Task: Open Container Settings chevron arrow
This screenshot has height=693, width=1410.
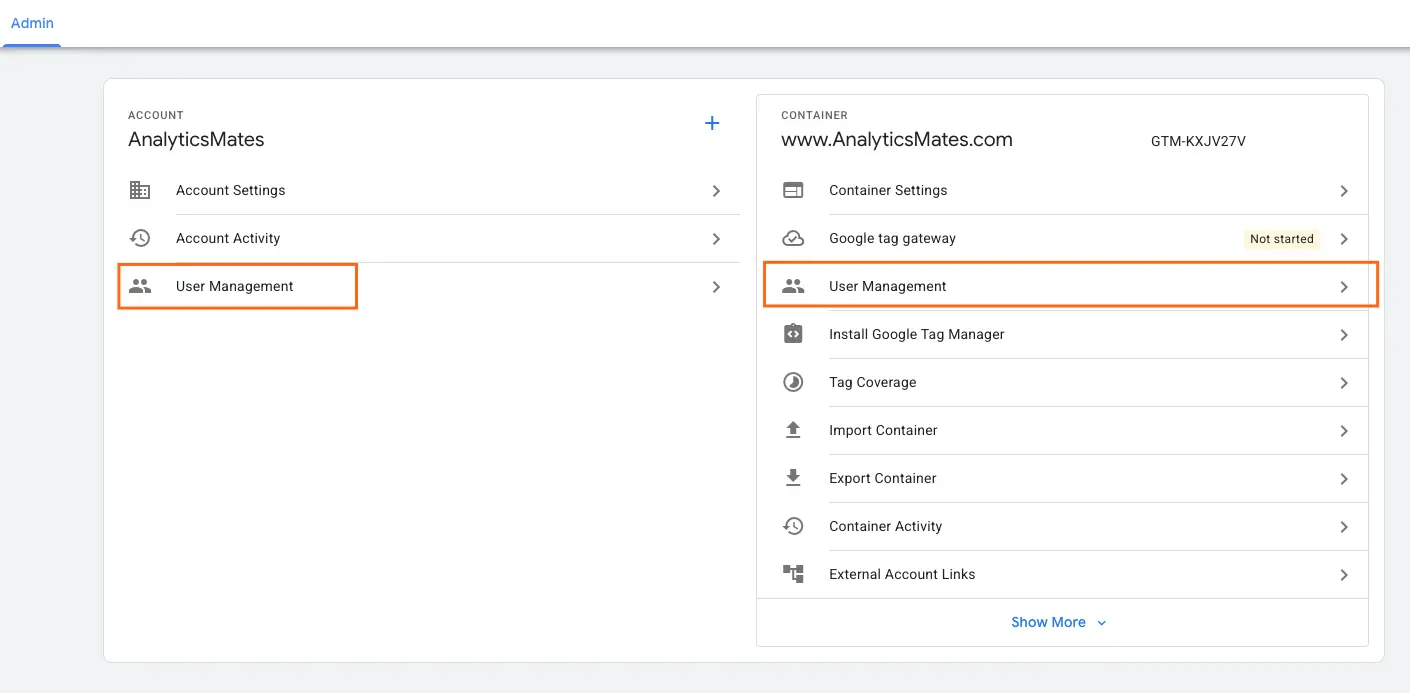Action: (1344, 190)
